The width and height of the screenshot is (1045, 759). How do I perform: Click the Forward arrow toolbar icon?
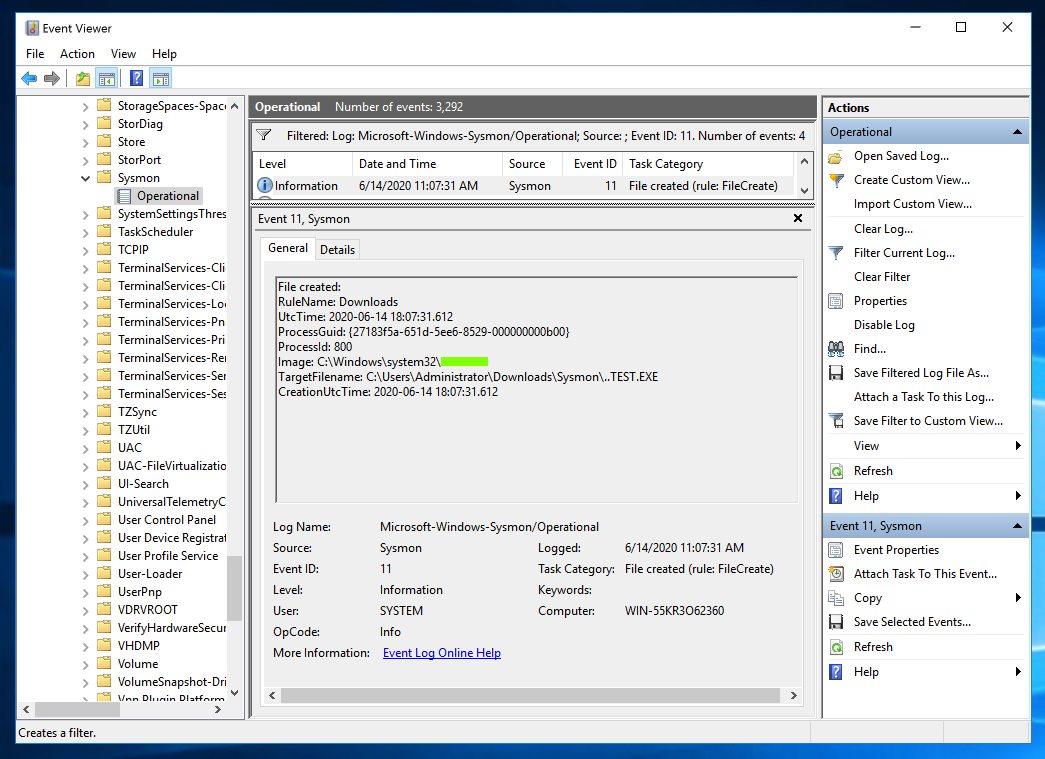52,78
